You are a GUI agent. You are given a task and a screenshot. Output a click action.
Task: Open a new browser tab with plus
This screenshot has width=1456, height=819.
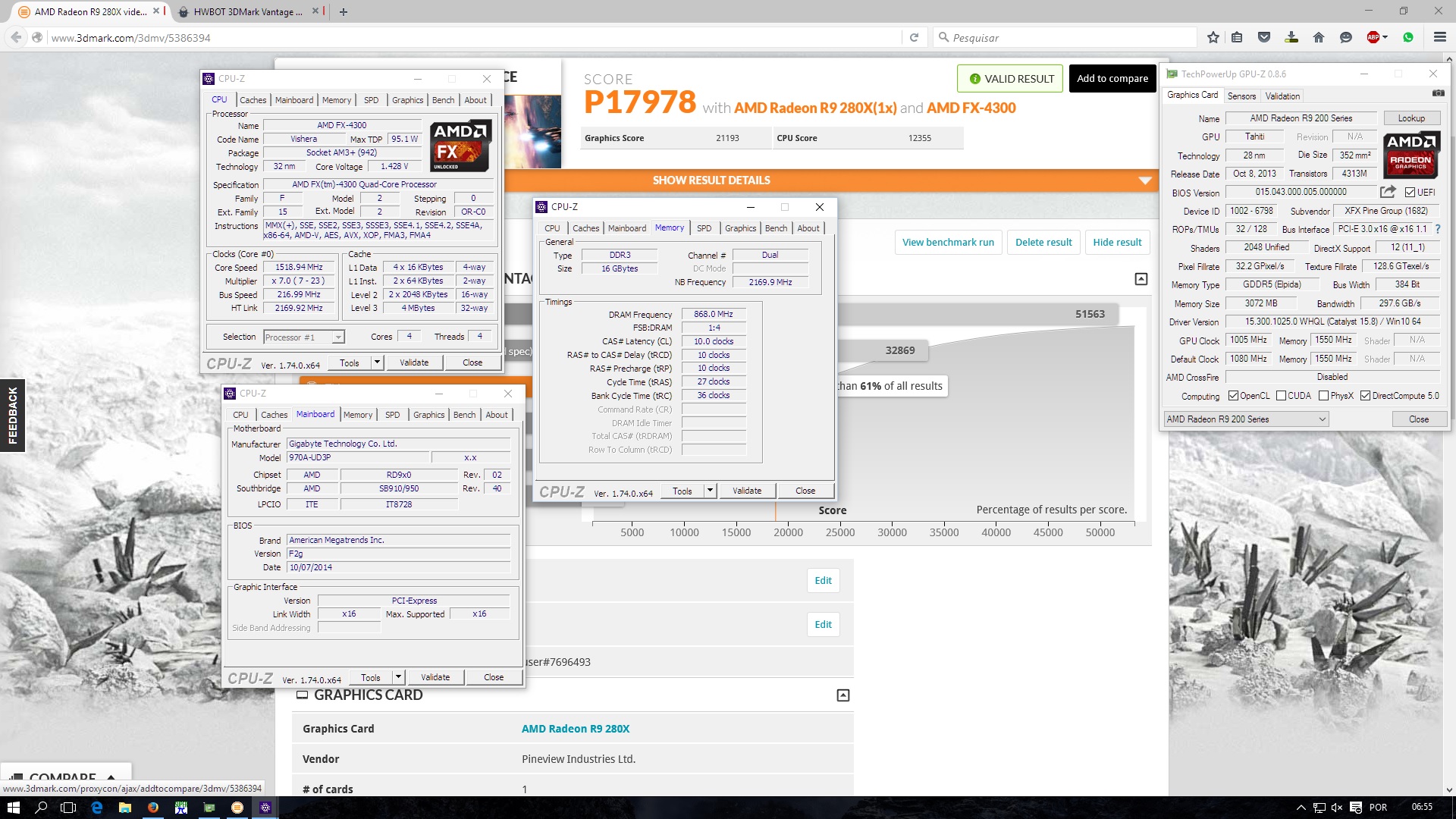pyautogui.click(x=343, y=11)
